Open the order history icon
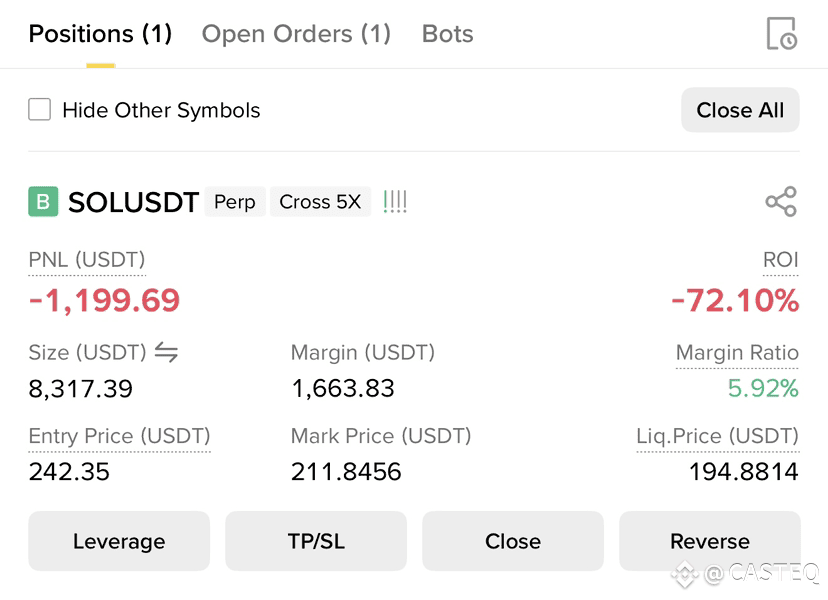 pyautogui.click(x=782, y=34)
